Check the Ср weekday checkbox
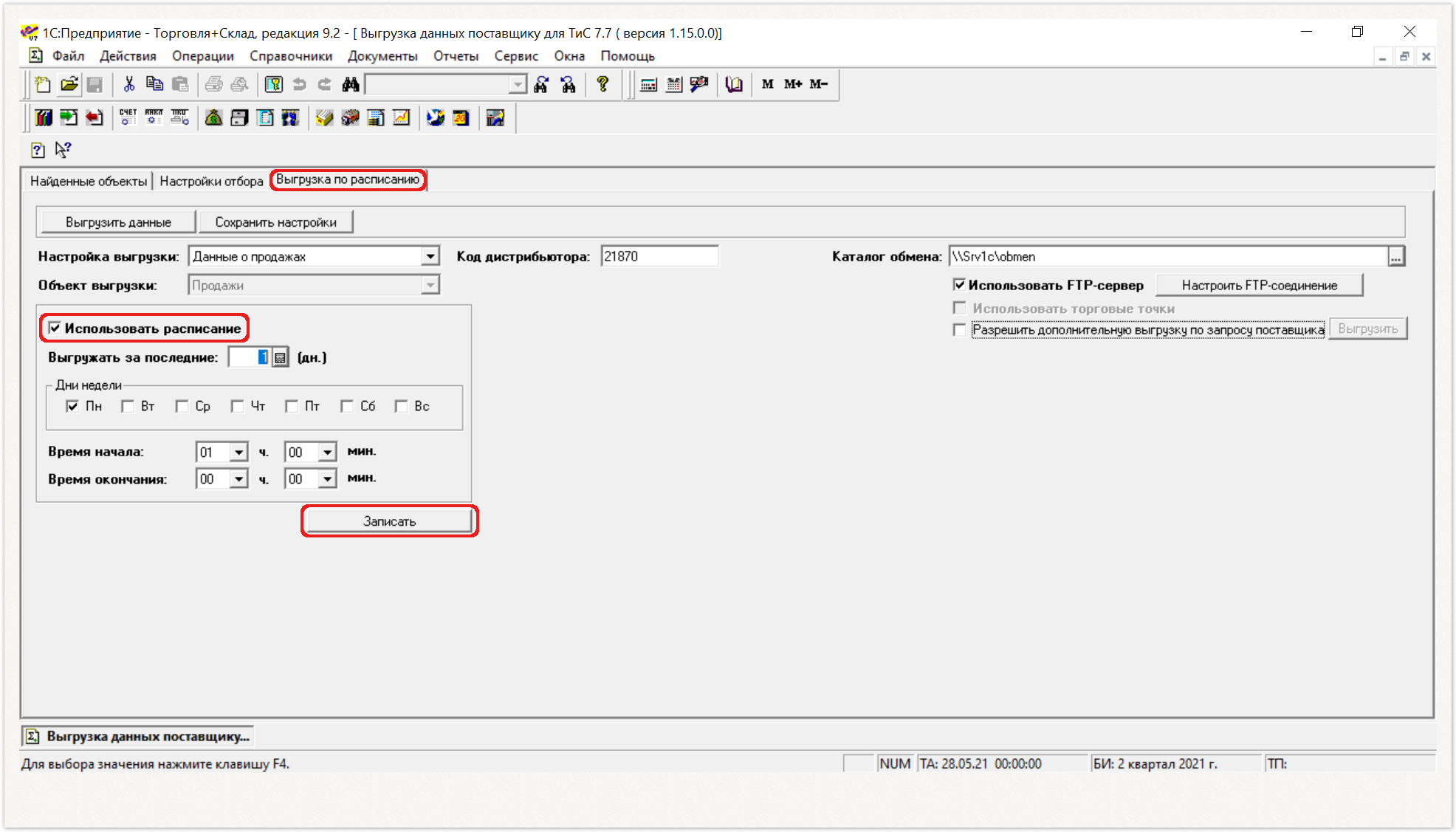1456x832 pixels. tap(182, 406)
